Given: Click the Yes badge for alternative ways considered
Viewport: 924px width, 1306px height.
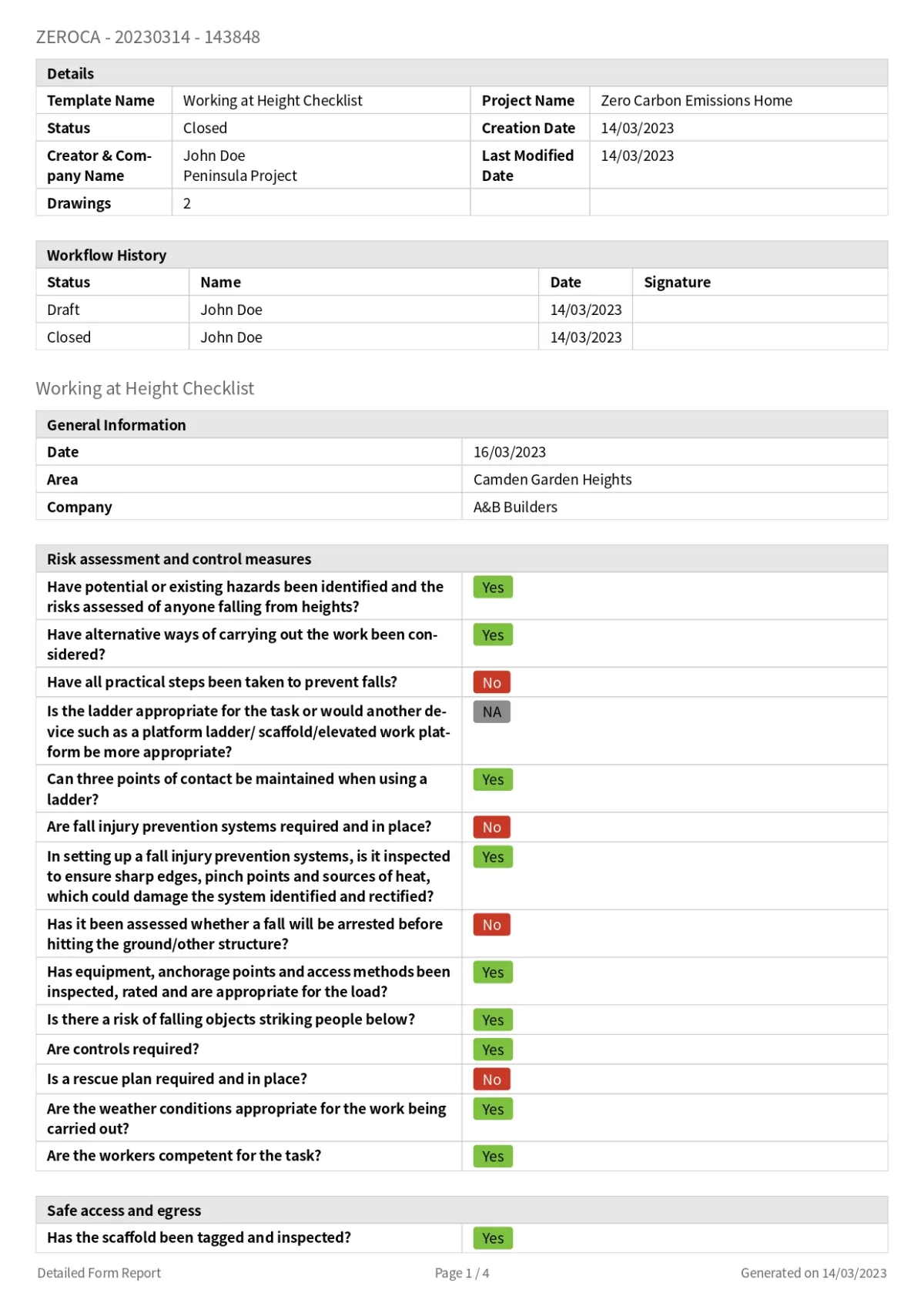Looking at the screenshot, I should [x=493, y=635].
